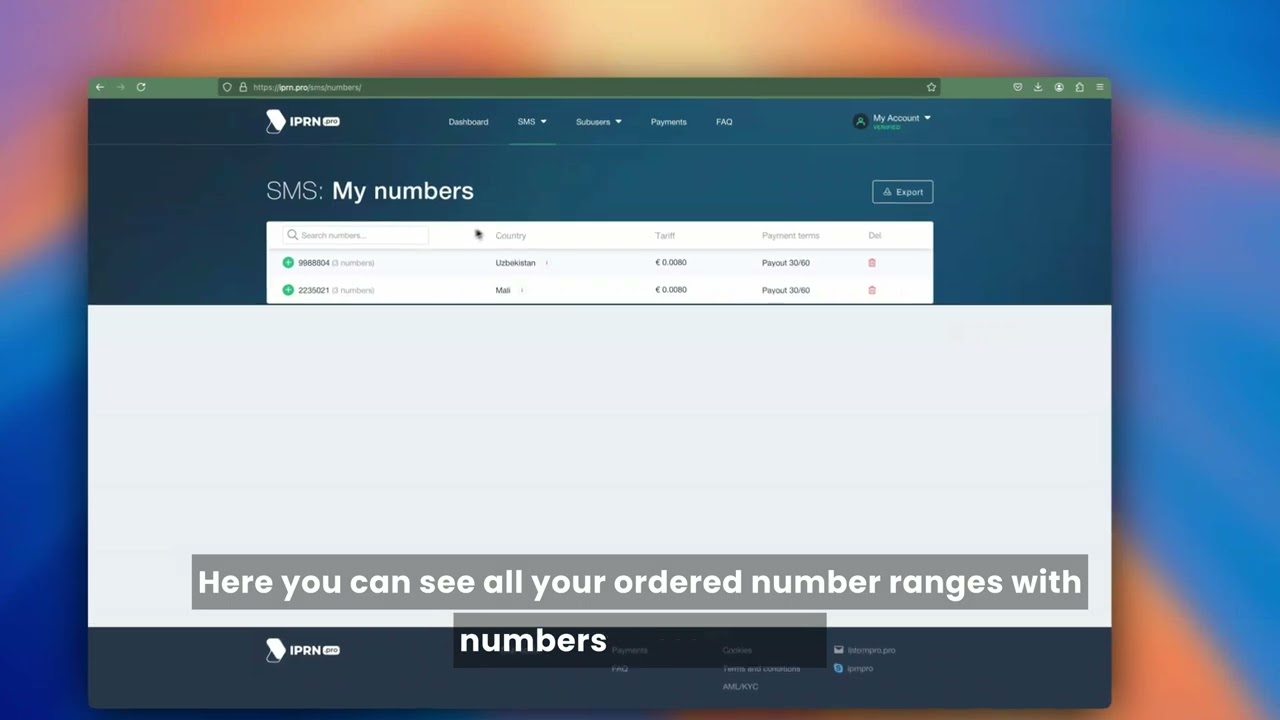Click the Del column header

coord(875,236)
